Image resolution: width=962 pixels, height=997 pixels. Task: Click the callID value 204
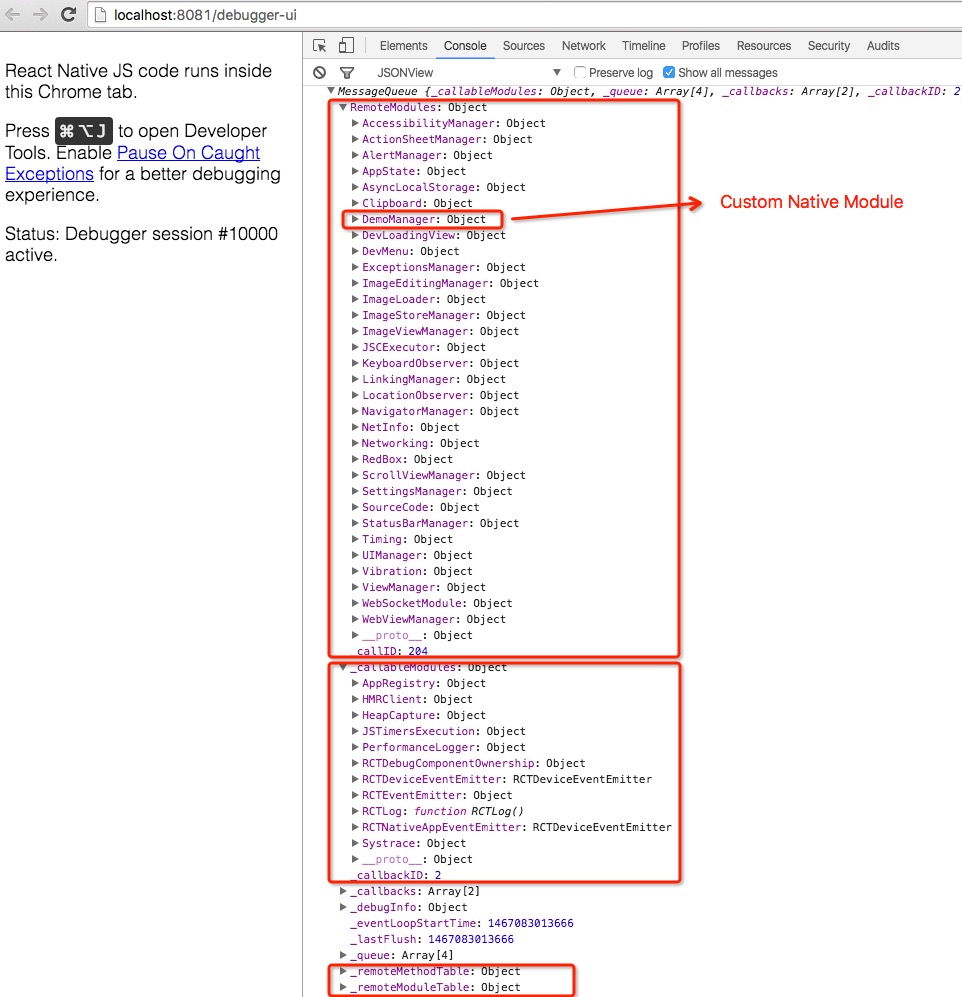point(418,651)
